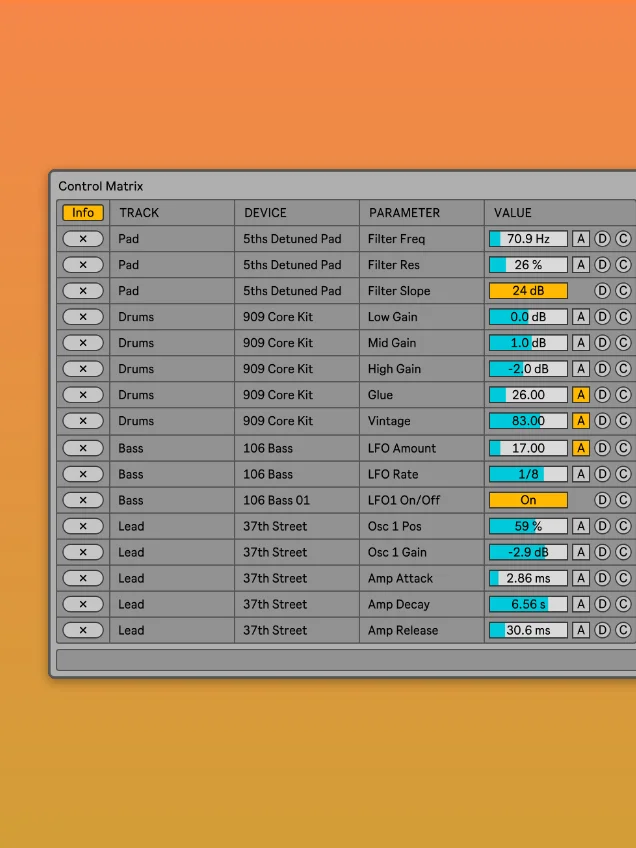This screenshot has height=848, width=636.
Task: Remove the LFO Rate mapping row
Action: [x=83, y=474]
